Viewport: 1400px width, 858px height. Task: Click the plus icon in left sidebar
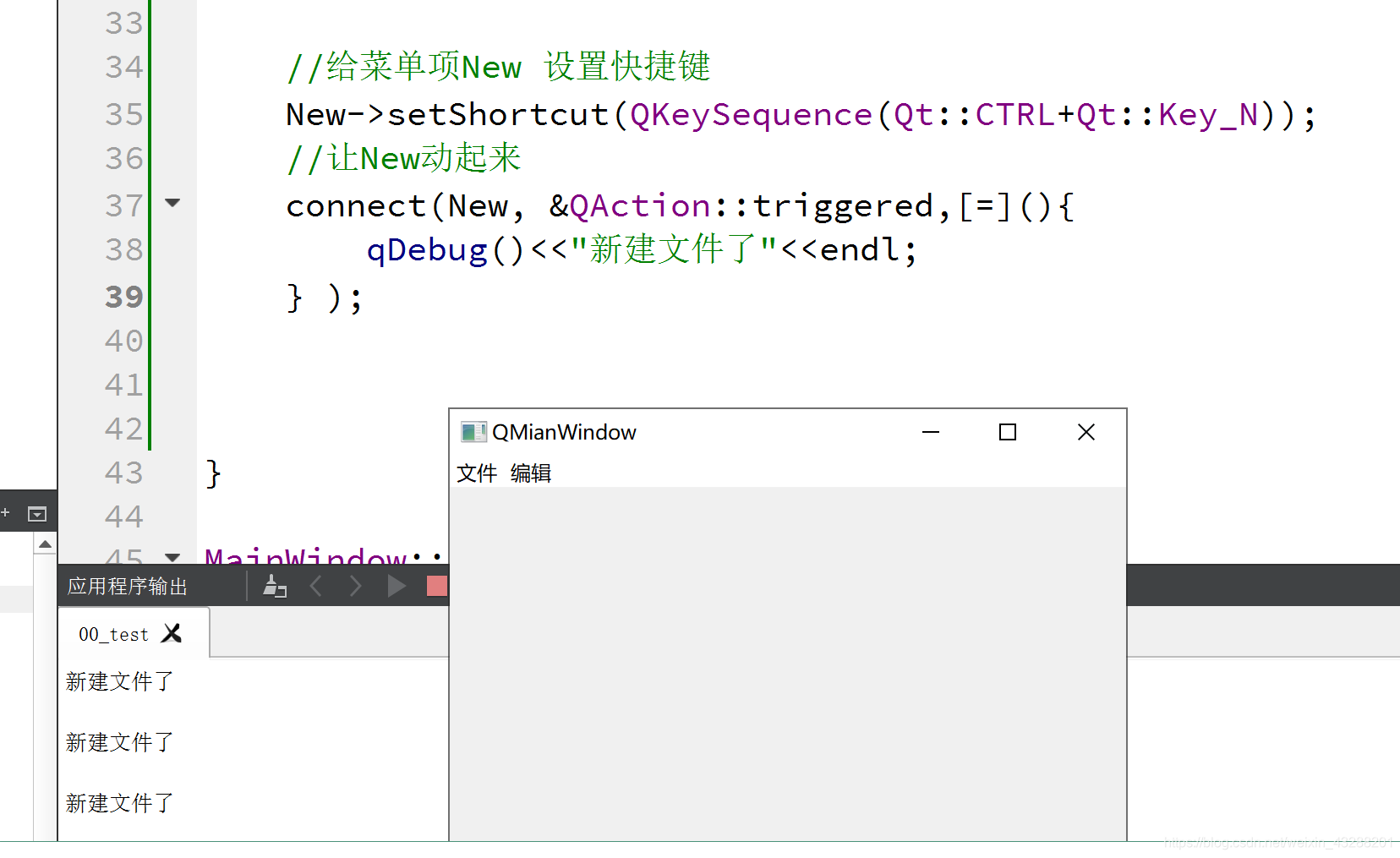(5, 512)
